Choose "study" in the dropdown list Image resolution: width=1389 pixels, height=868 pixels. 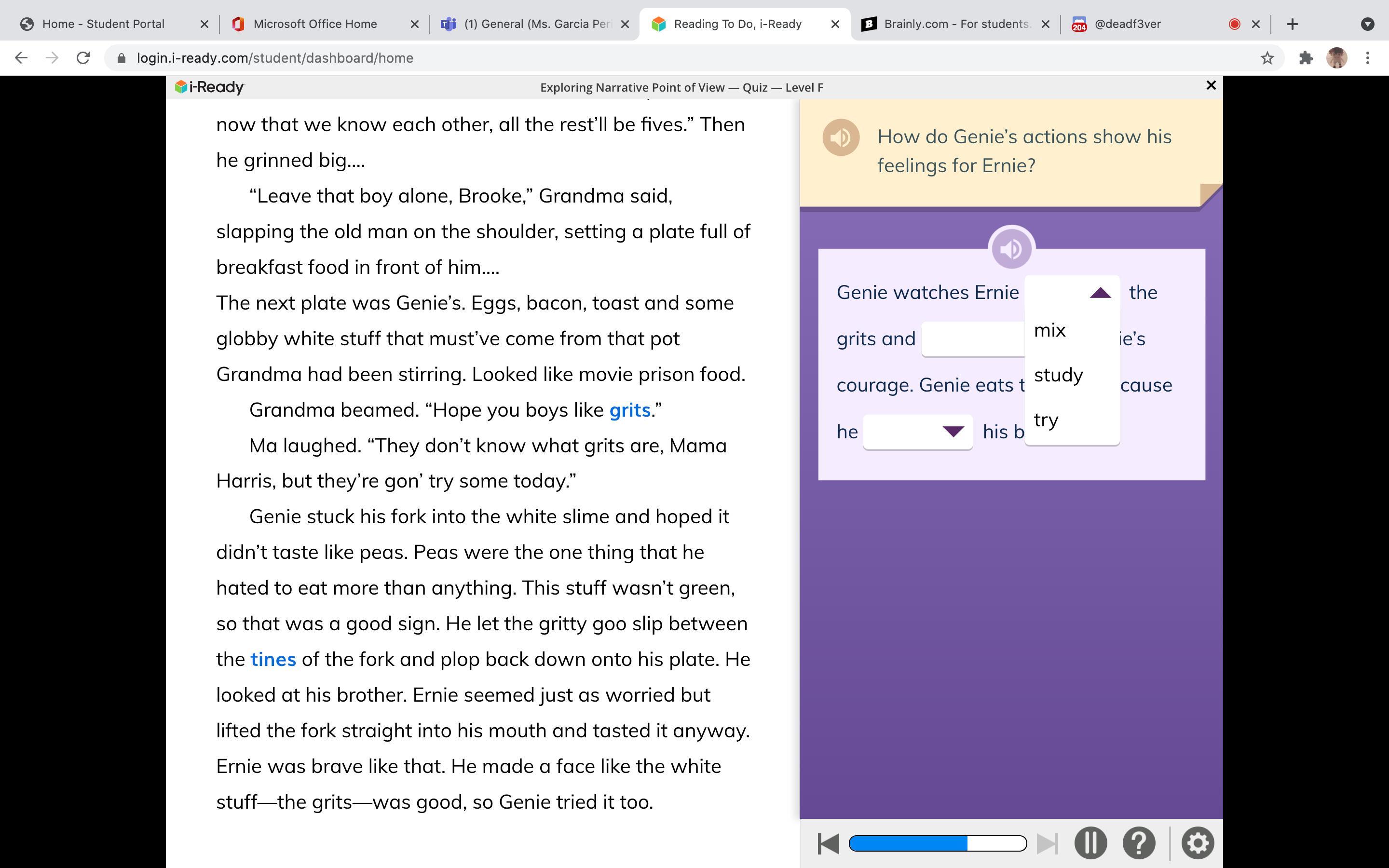1059,375
